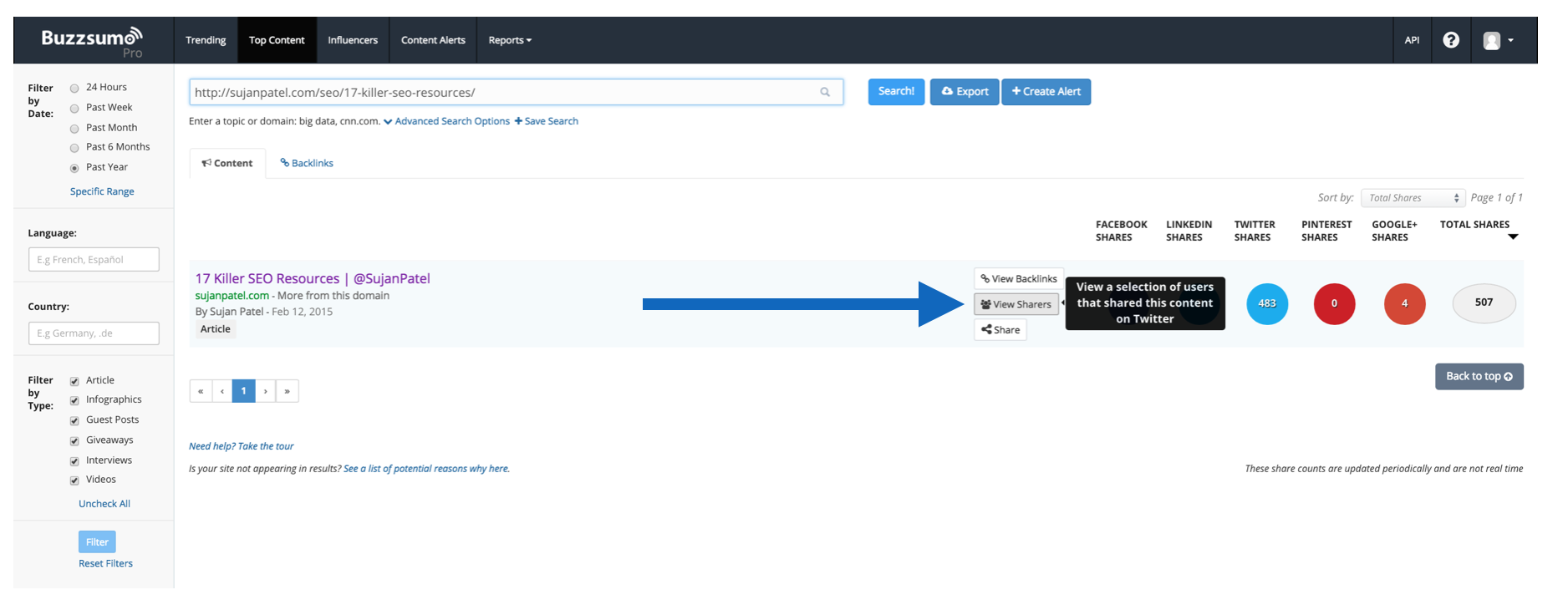1568x605 pixels.
Task: Click the Article tag label
Action: pyautogui.click(x=216, y=329)
